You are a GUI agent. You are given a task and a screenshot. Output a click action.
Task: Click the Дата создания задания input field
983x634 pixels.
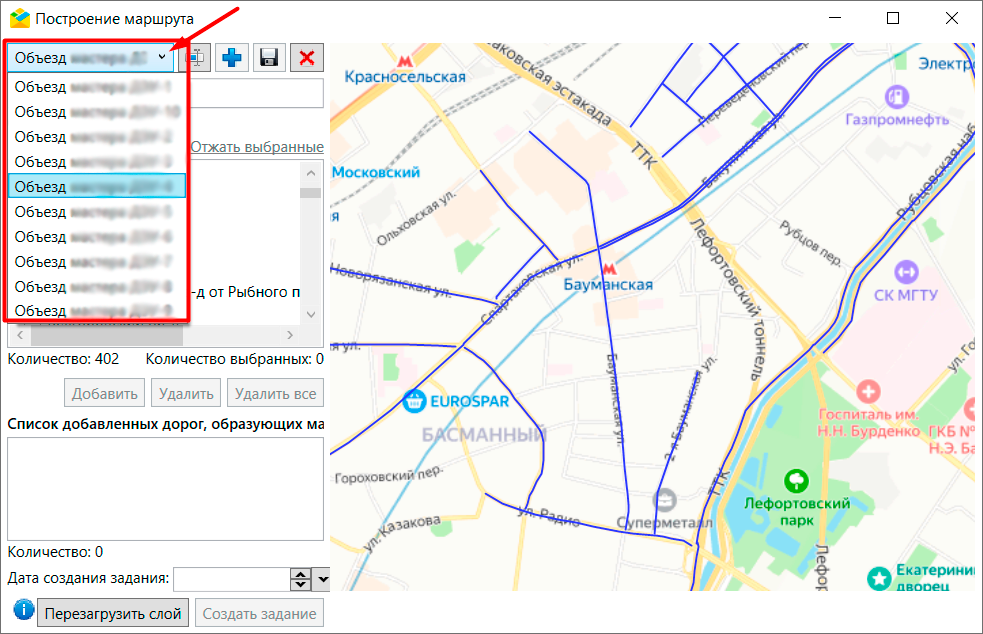pyautogui.click(x=231, y=579)
